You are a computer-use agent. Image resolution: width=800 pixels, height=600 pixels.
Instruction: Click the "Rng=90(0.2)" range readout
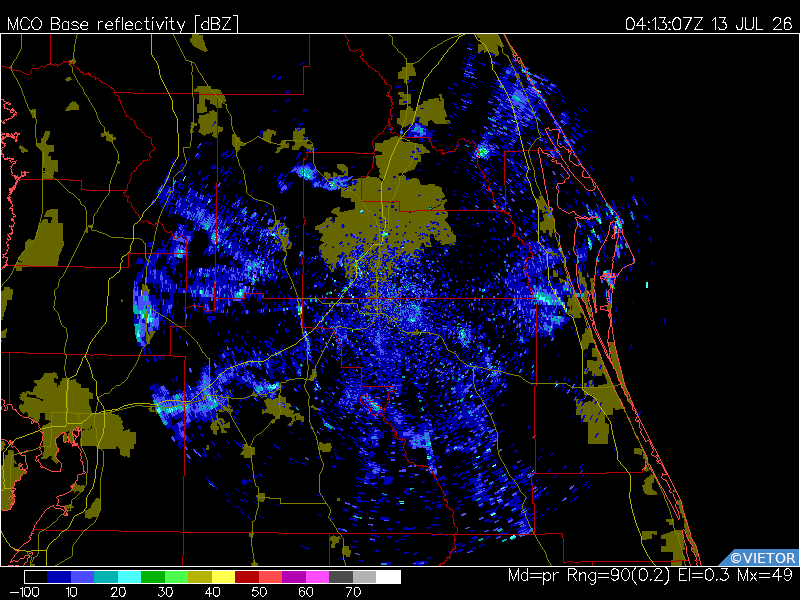(x=618, y=576)
